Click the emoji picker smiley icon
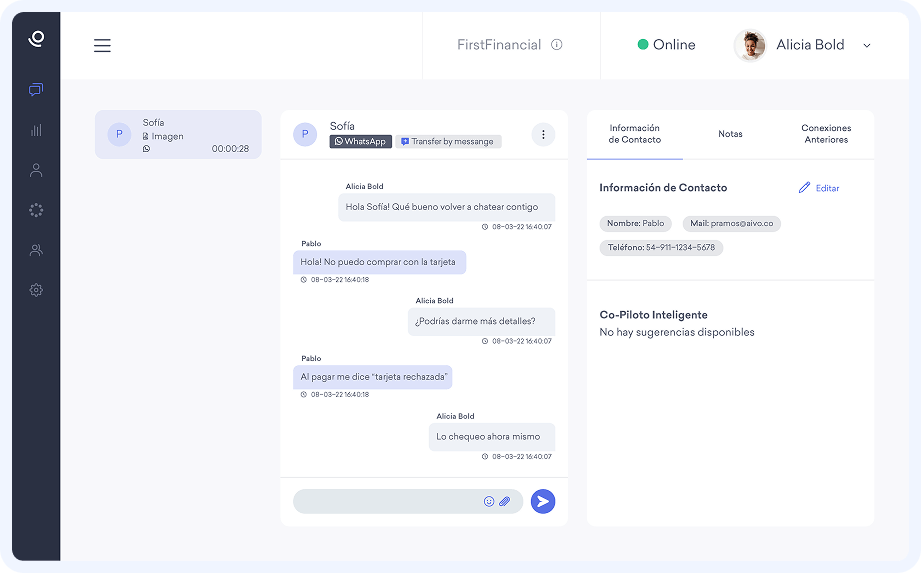This screenshot has height=573, width=921. 489,502
